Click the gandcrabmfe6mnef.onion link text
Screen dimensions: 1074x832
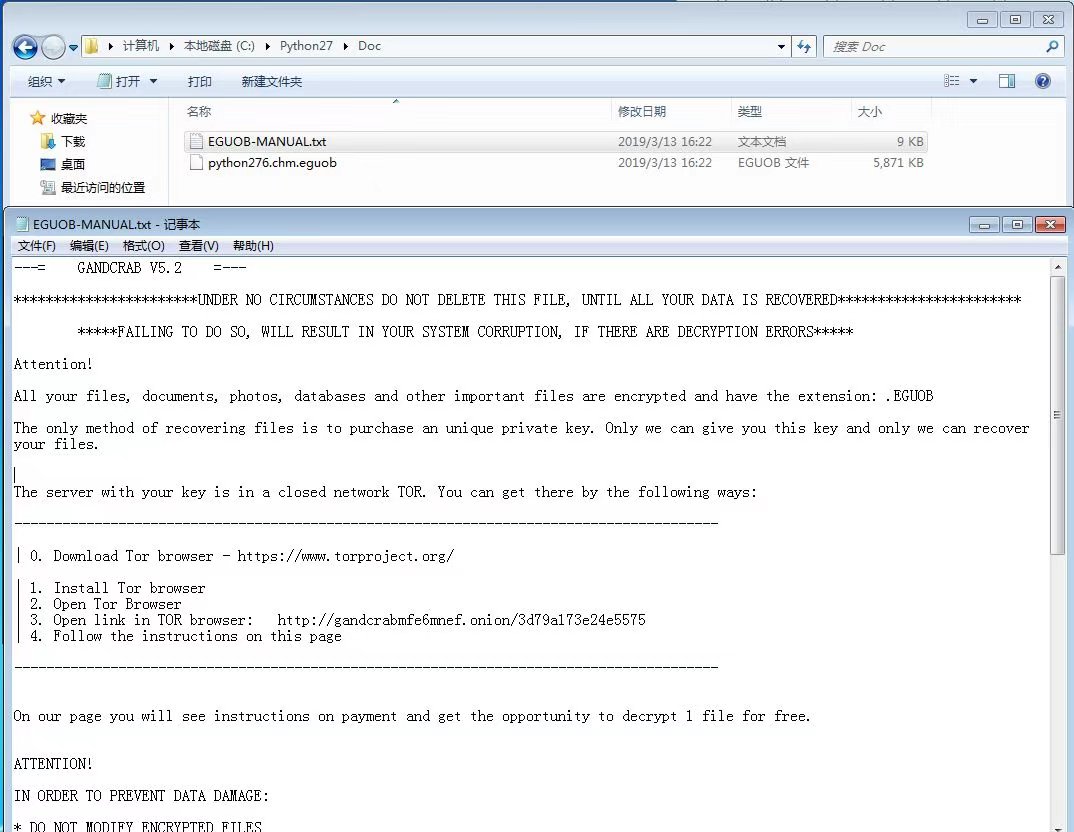click(461, 620)
